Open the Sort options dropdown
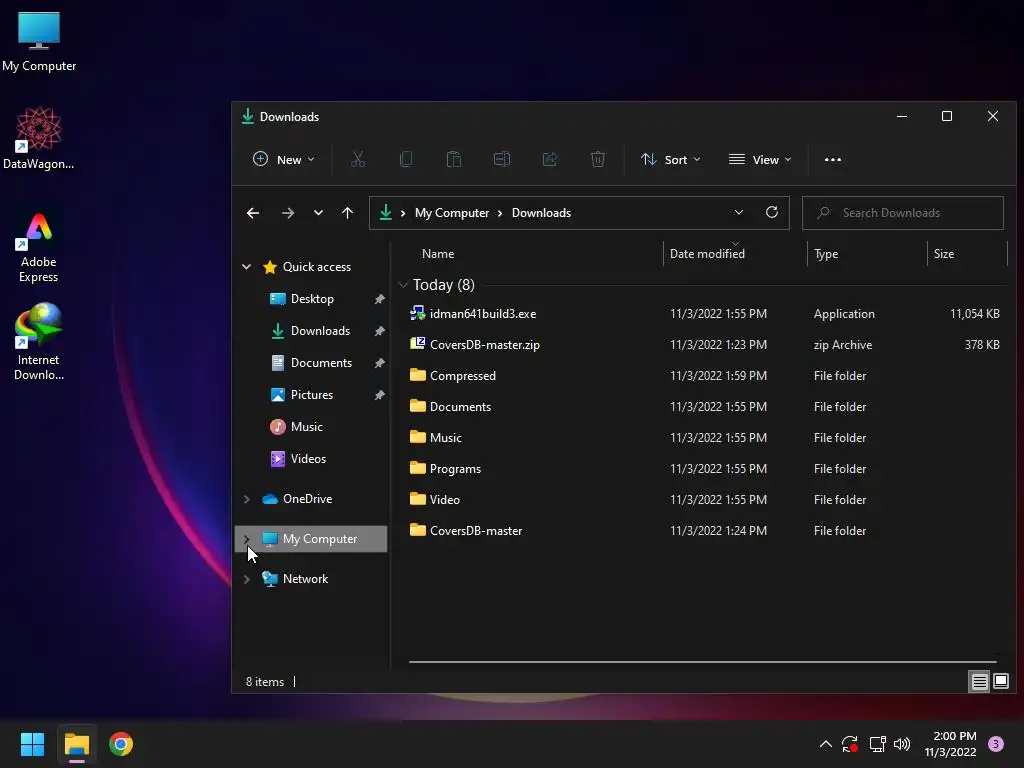The image size is (1024, 768). coord(671,159)
